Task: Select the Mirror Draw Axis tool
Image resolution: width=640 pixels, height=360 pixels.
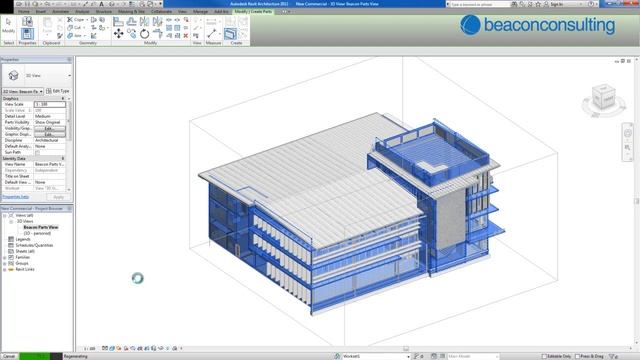Action: tap(158, 22)
